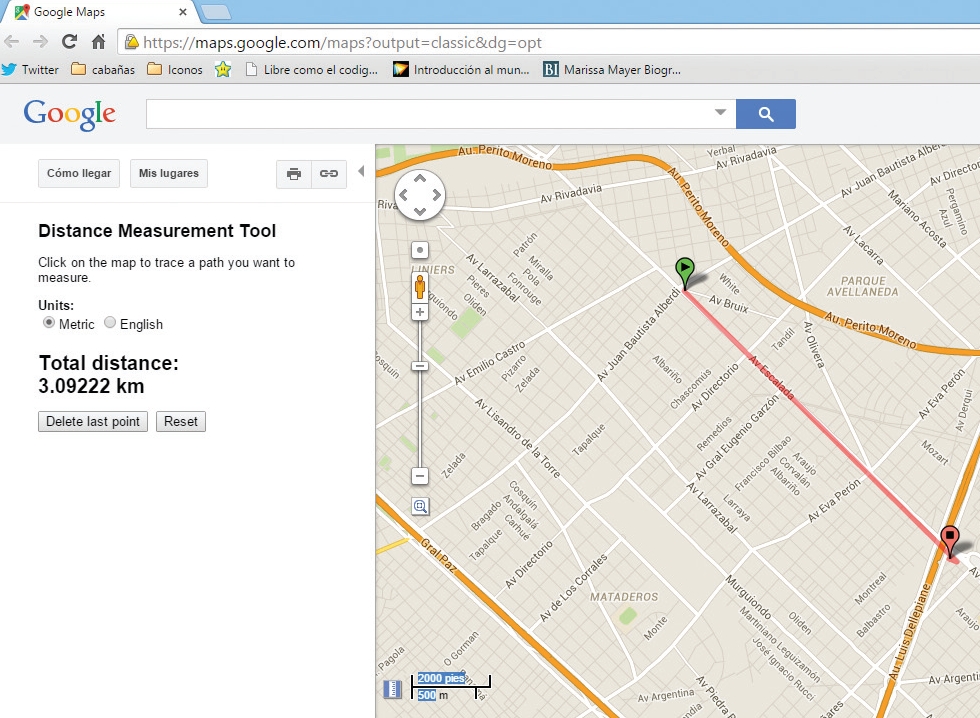980x718 pixels.
Task: Toggle the distance measurement ruler icon
Action: [x=392, y=689]
